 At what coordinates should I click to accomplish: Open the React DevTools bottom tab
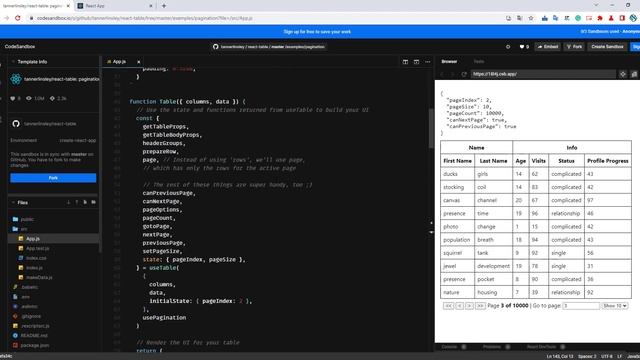[541, 347]
